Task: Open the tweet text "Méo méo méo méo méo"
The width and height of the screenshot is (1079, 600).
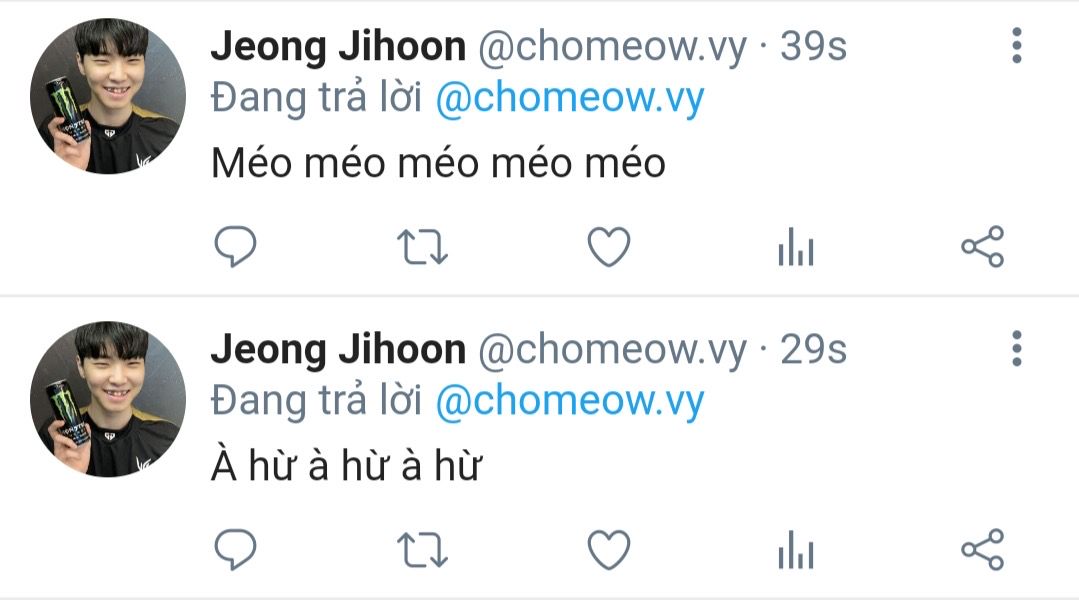Action: point(438,163)
